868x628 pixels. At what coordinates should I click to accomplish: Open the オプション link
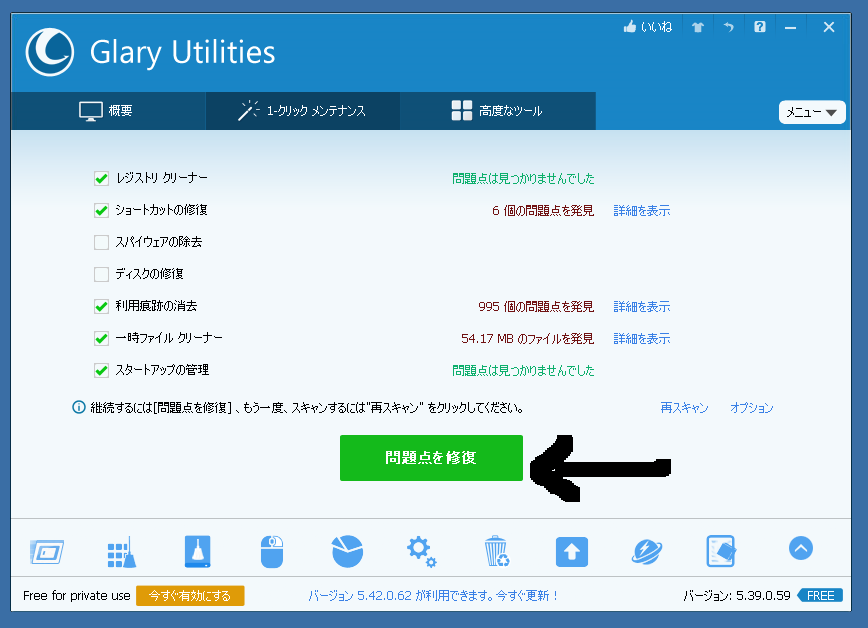click(751, 408)
